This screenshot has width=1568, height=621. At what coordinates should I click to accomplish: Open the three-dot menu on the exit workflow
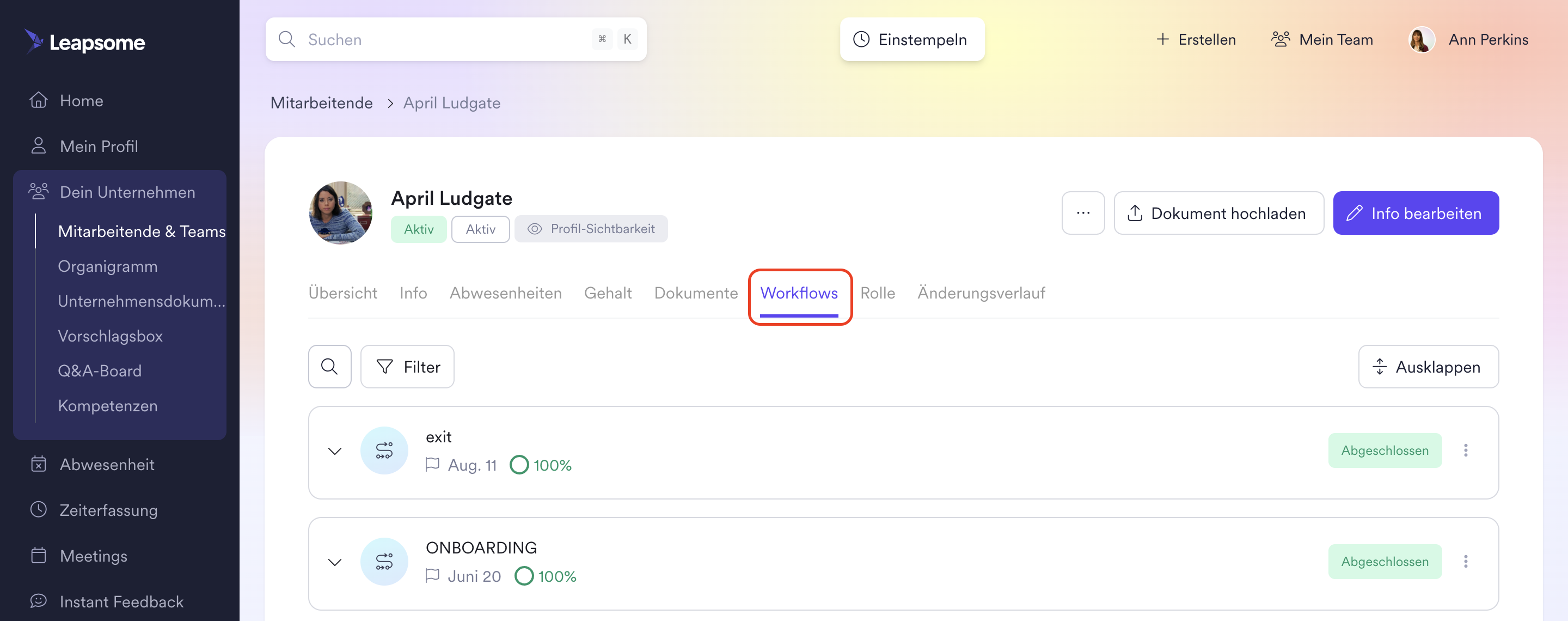pyautogui.click(x=1466, y=450)
